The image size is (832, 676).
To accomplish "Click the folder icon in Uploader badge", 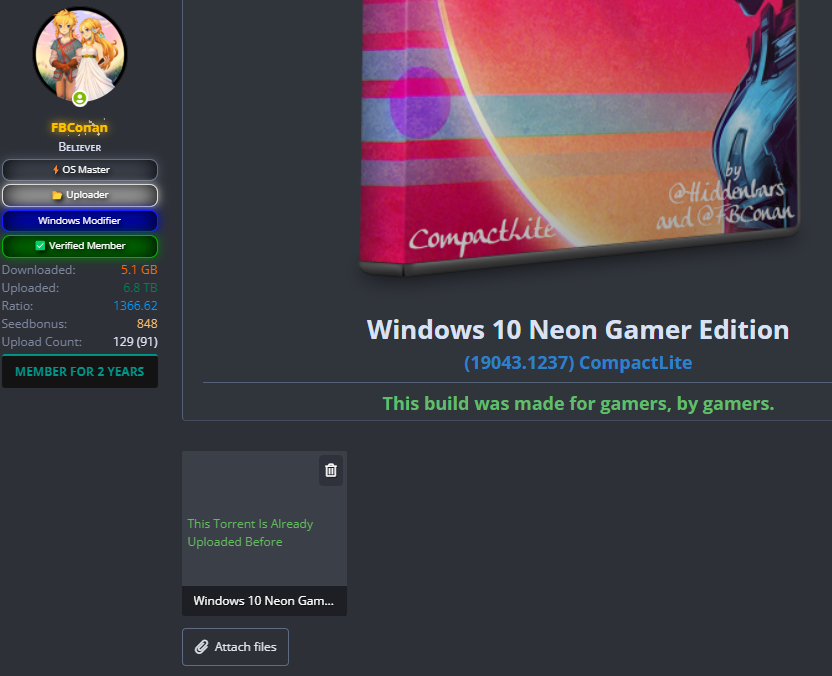I will tap(57, 195).
